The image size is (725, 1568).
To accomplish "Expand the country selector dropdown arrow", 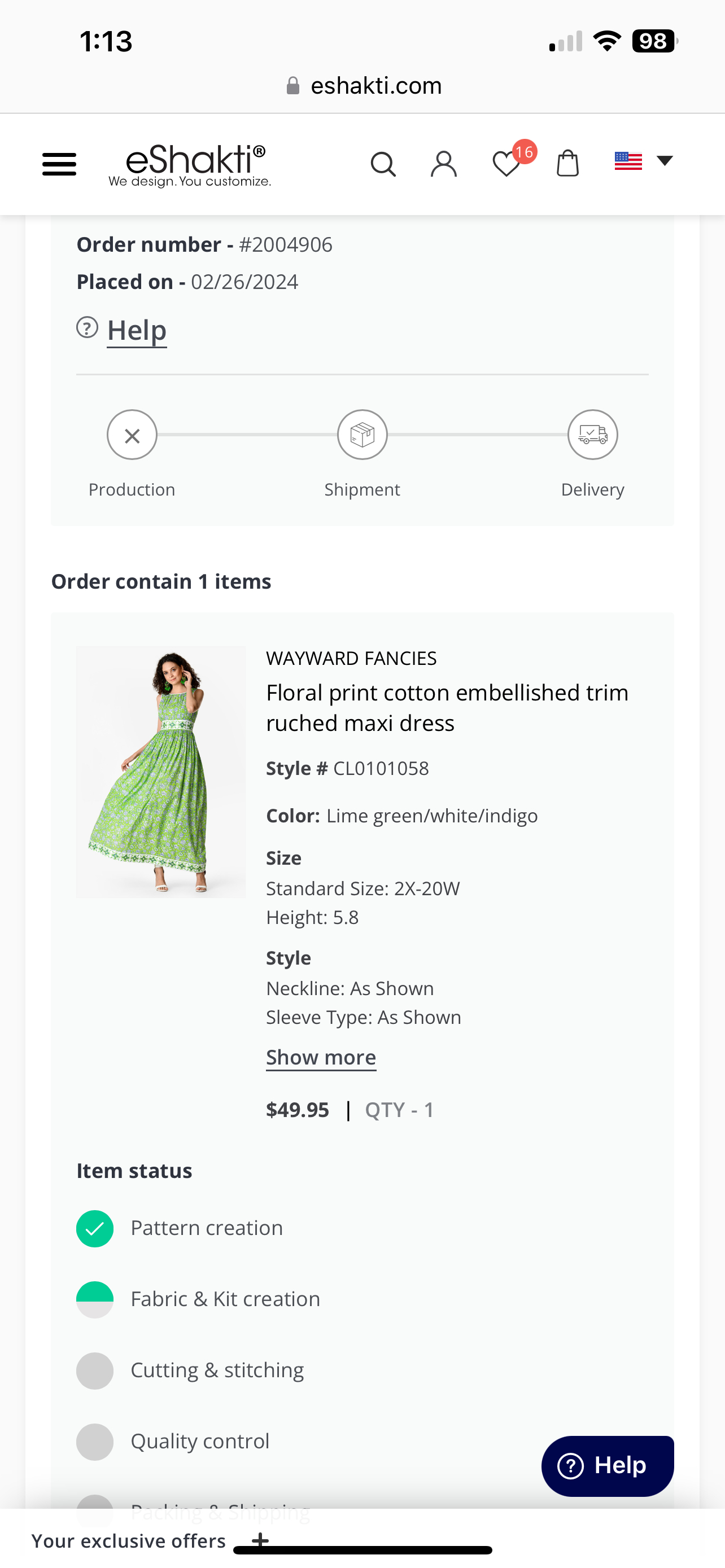I will [665, 161].
